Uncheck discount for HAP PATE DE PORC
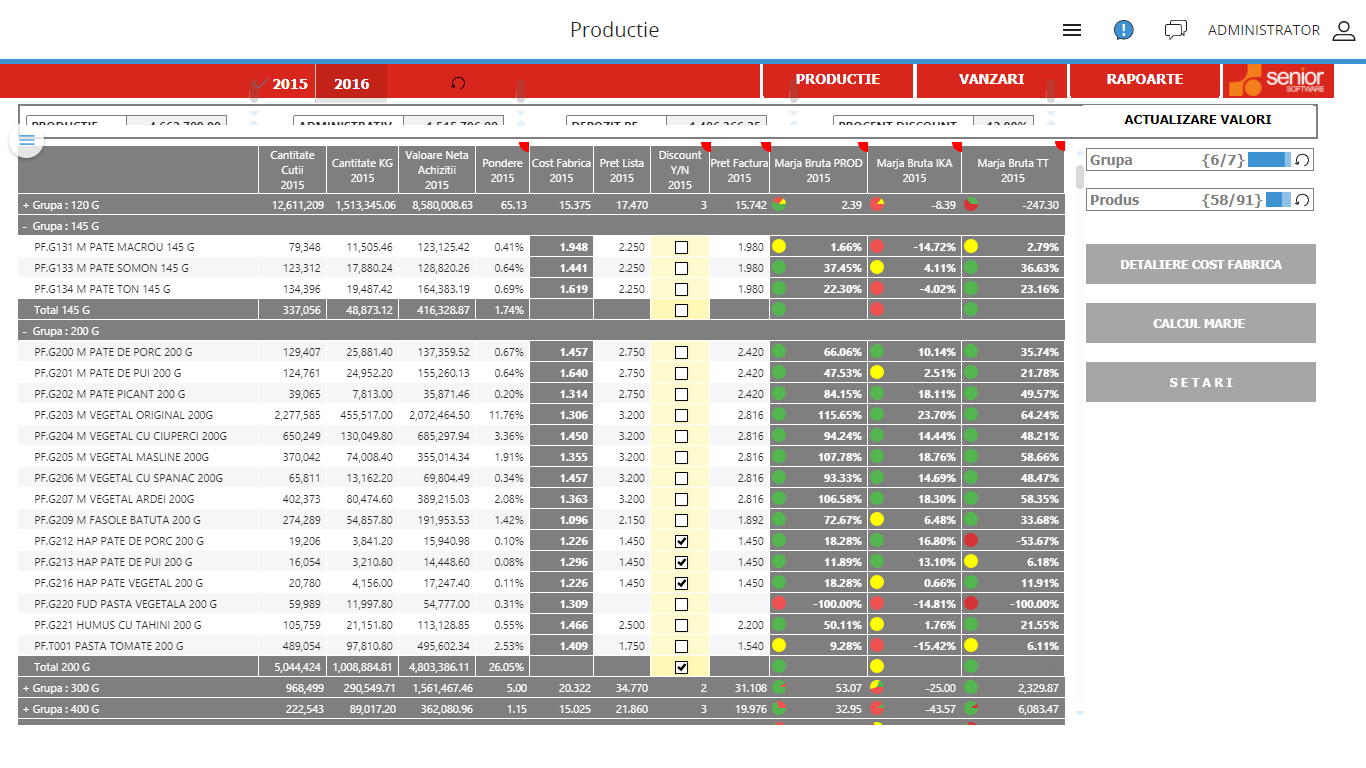 681,541
